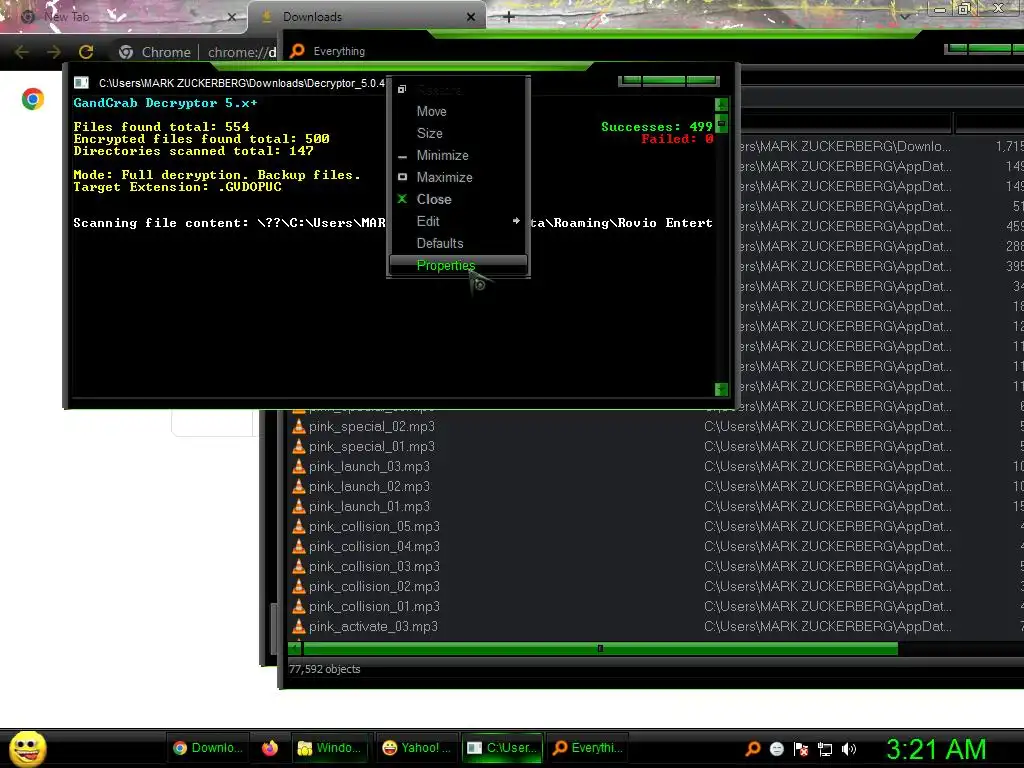The width and height of the screenshot is (1024, 768).
Task: Switch to Chrome Downloads taskbar button
Action: [208, 748]
